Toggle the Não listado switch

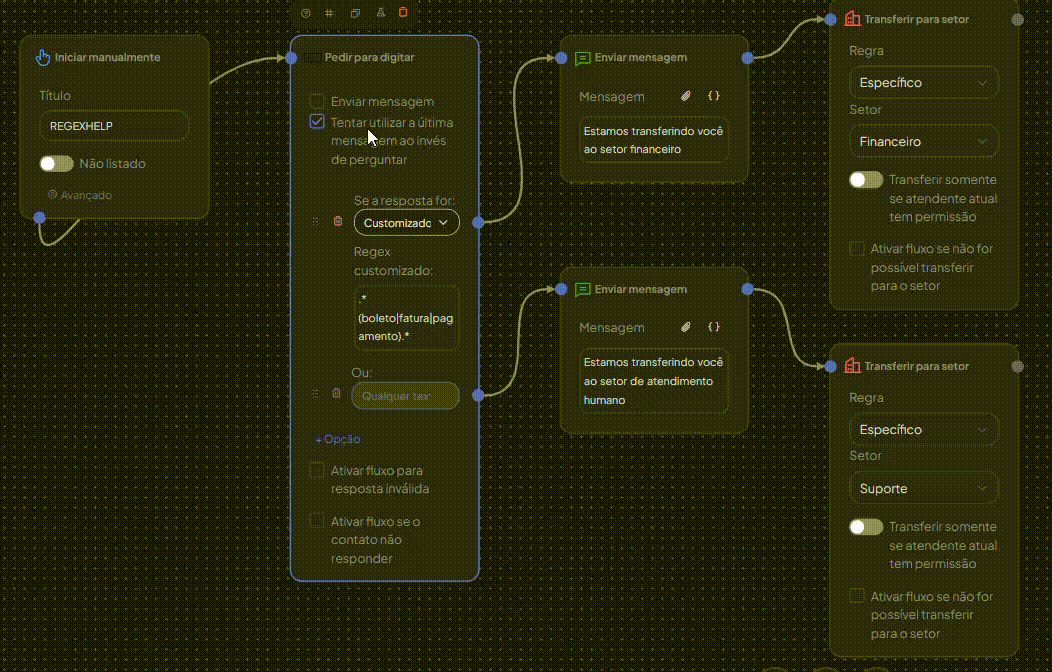pos(56,163)
